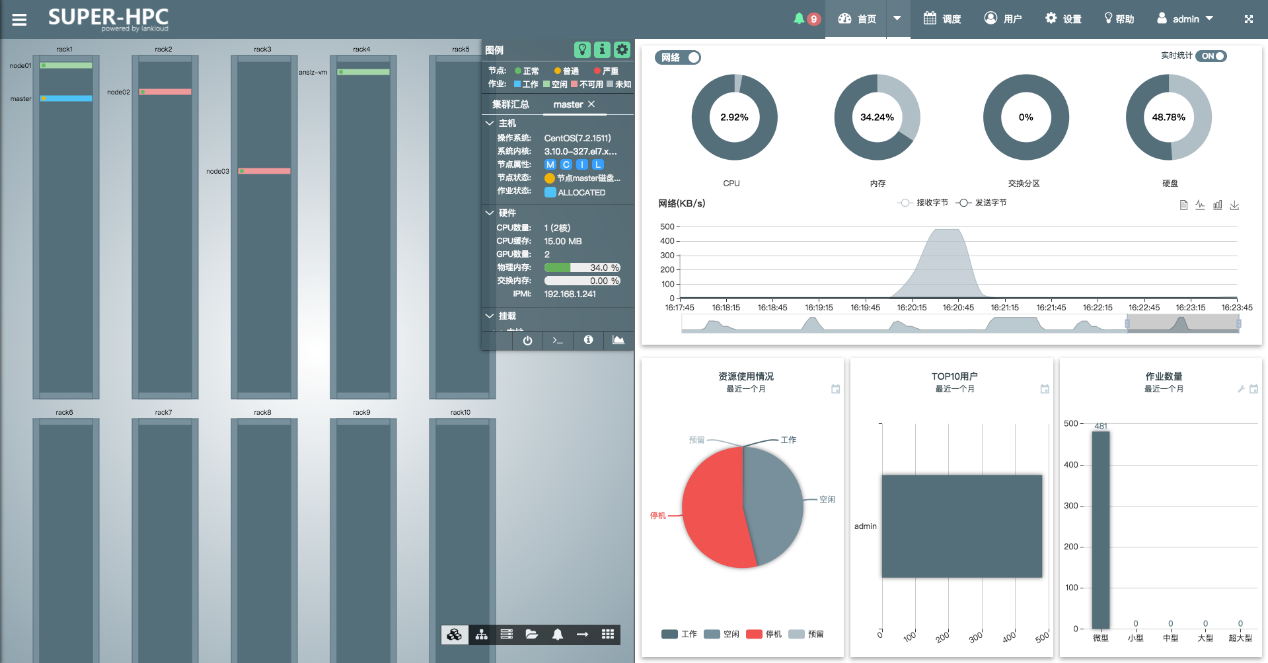Click the 设置 settings link
Viewport: 1268px width, 663px height.
pyautogui.click(x=1063, y=19)
